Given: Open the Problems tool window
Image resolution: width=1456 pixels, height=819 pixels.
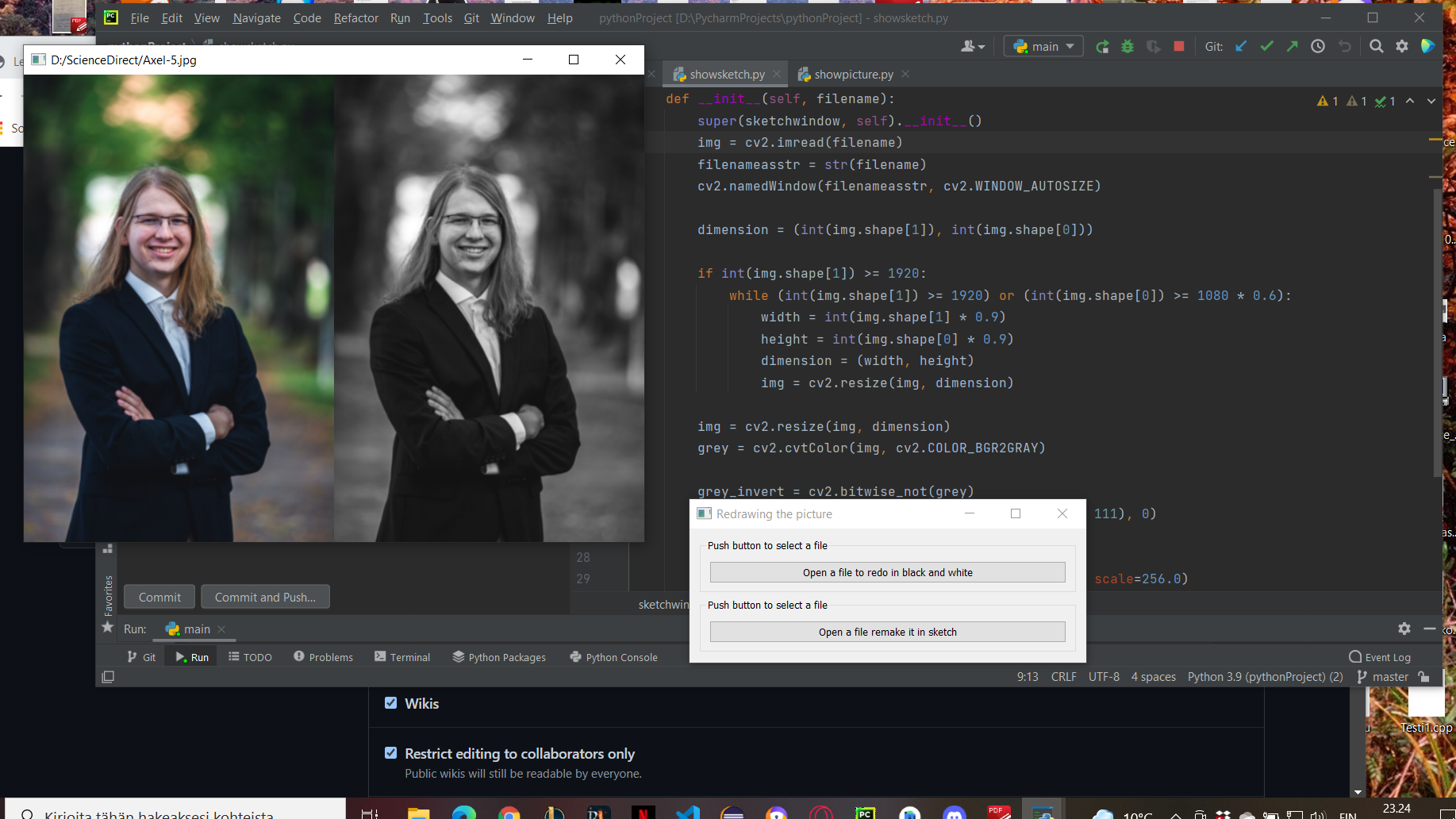Looking at the screenshot, I should pyautogui.click(x=322, y=656).
